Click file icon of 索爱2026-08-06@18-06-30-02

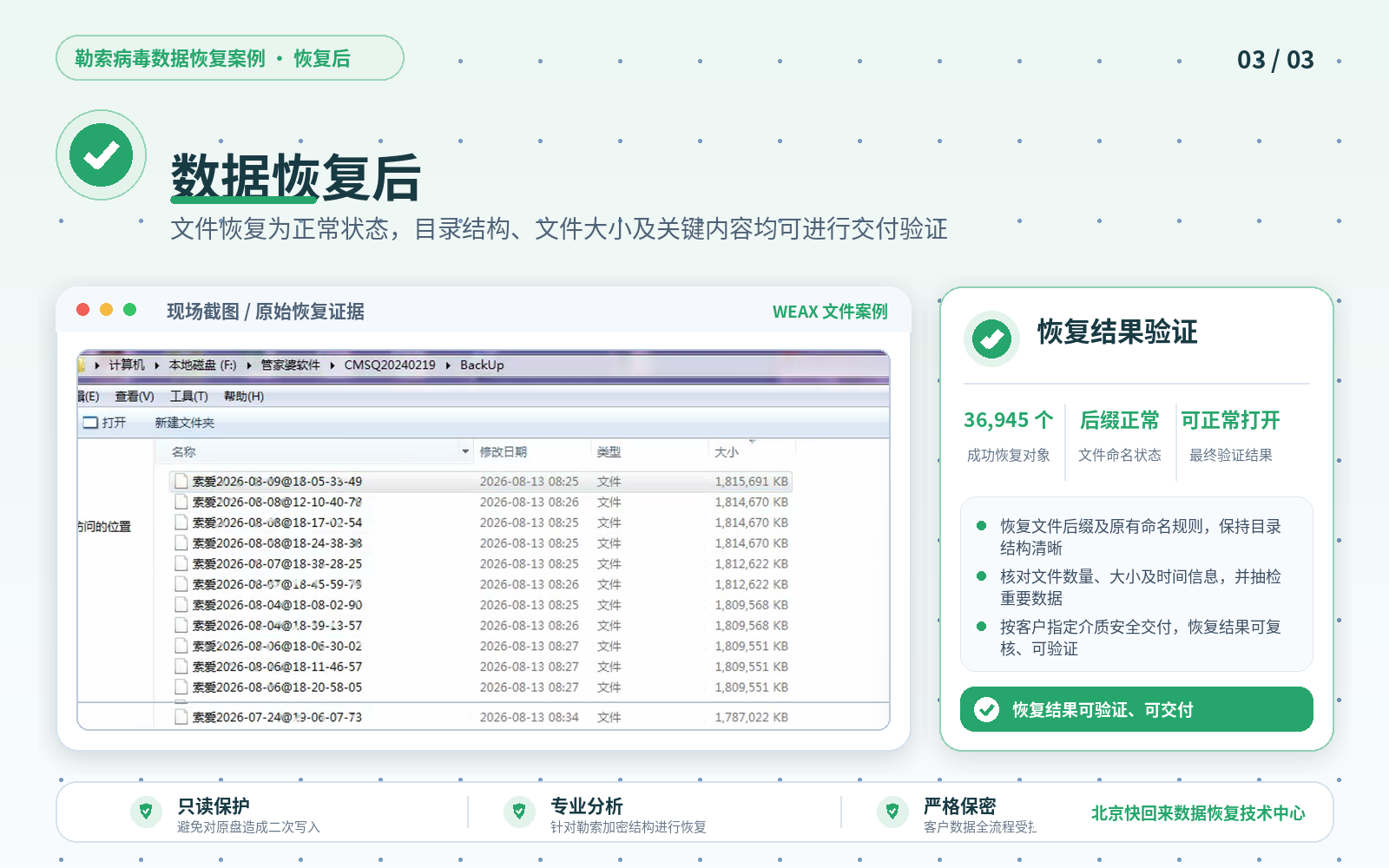[x=181, y=646]
